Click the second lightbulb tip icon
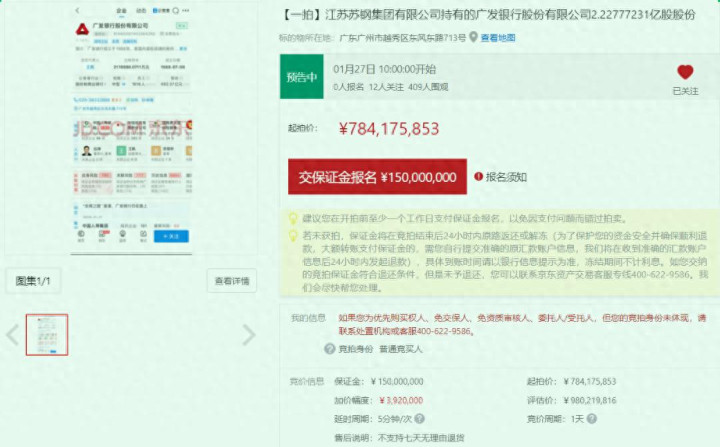The height and width of the screenshot is (447, 720). pos(292,236)
